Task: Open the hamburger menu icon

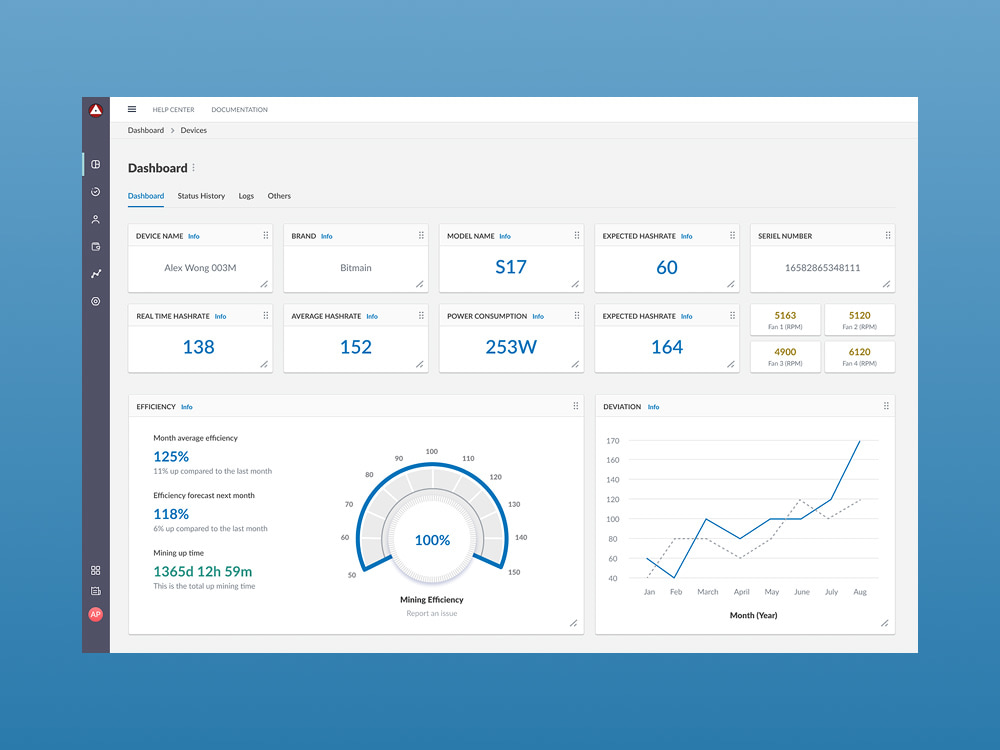Action: [132, 109]
